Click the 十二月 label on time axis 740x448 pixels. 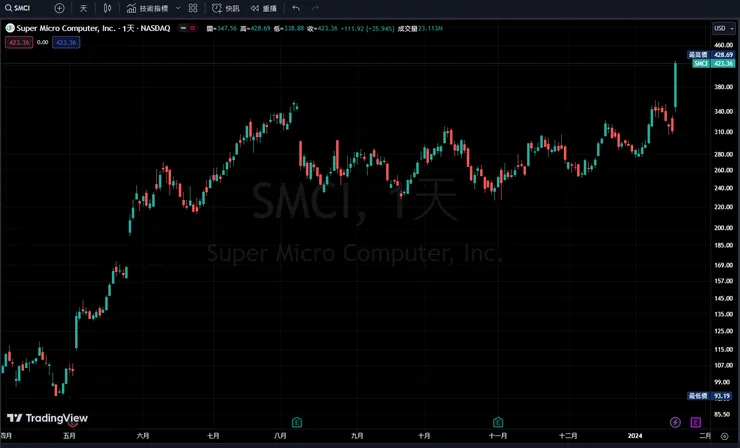(x=568, y=436)
